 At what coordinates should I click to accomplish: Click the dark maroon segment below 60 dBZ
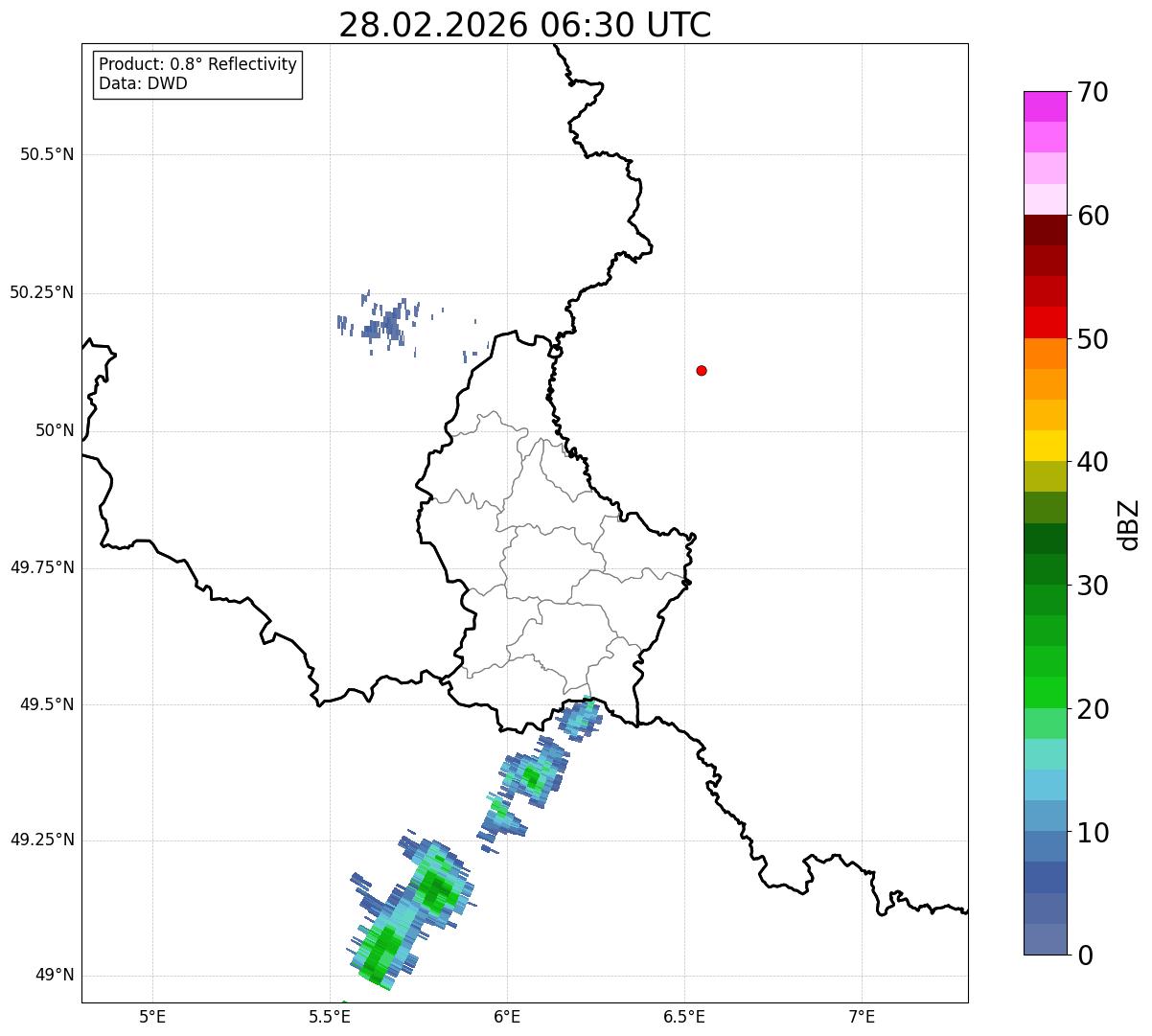point(1045,230)
